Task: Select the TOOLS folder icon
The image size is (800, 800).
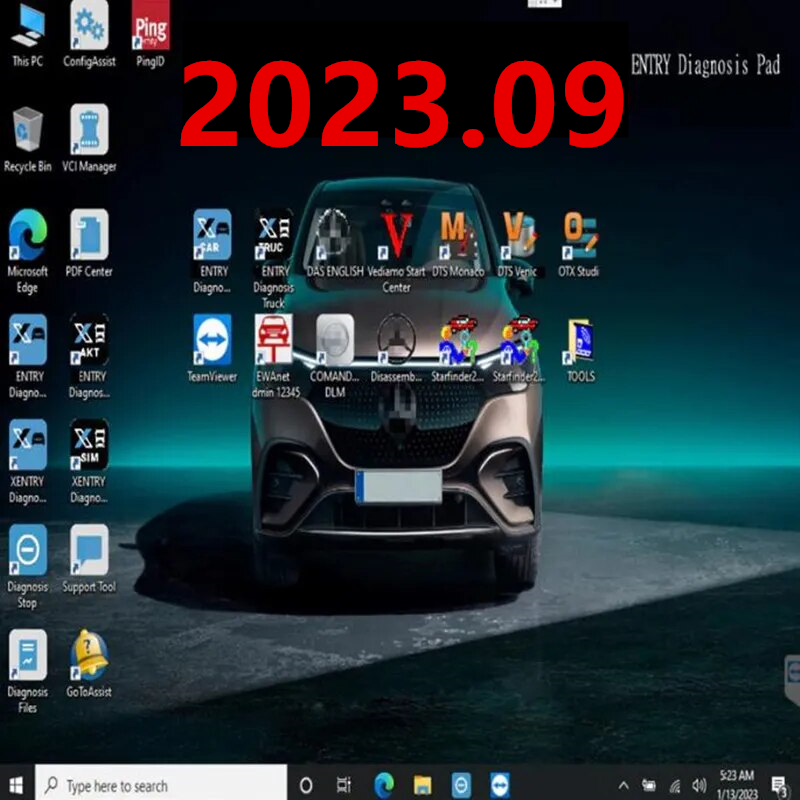Action: (581, 348)
